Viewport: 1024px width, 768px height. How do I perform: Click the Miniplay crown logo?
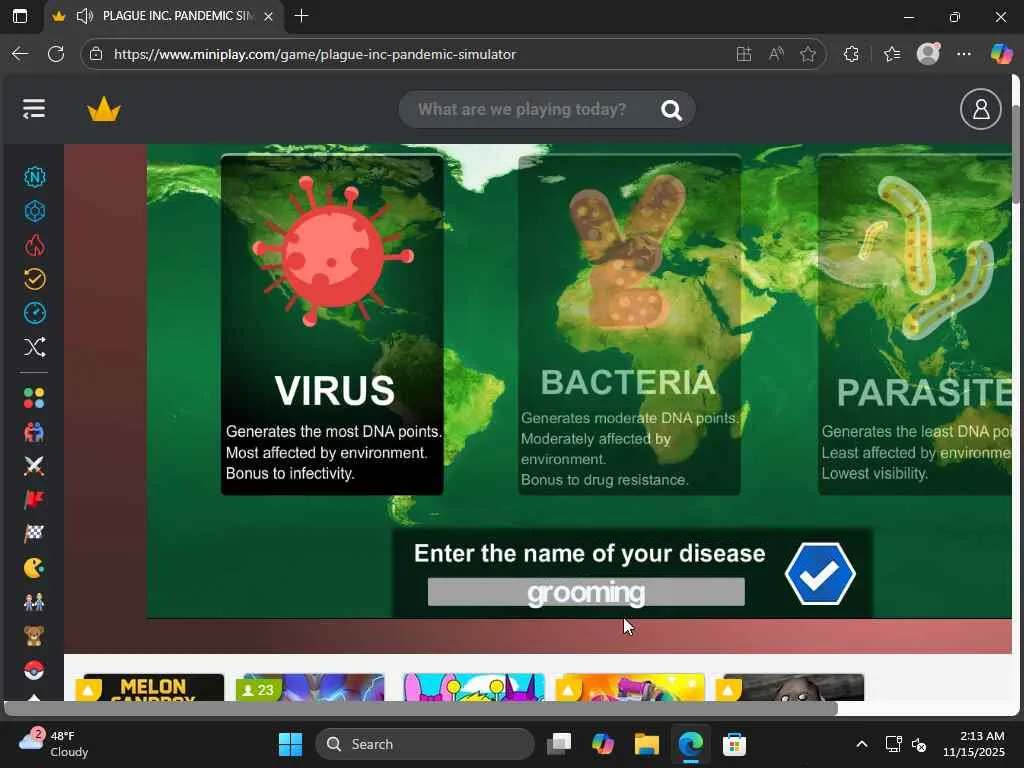(x=104, y=110)
